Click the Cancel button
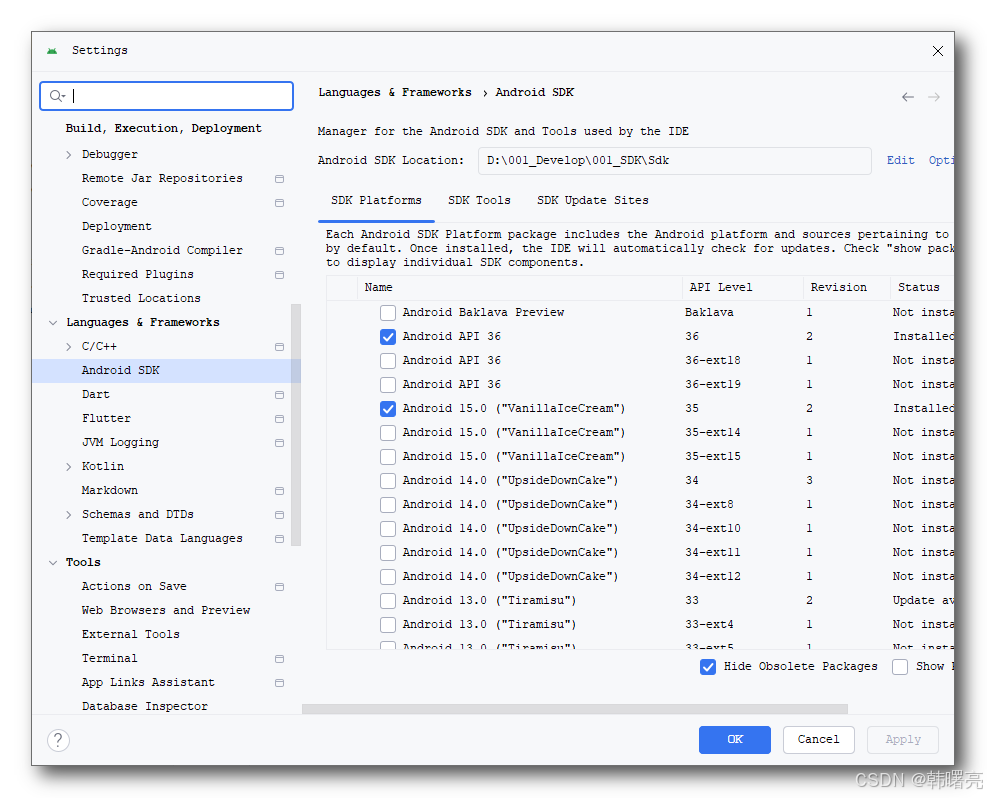This screenshot has width=987, height=798. point(818,739)
